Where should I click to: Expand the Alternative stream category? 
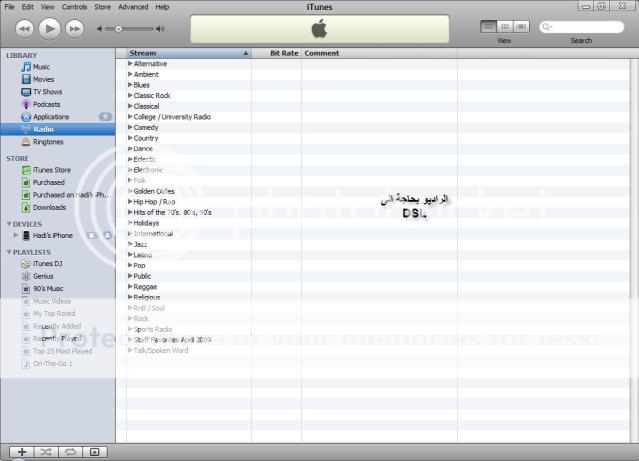[130, 64]
